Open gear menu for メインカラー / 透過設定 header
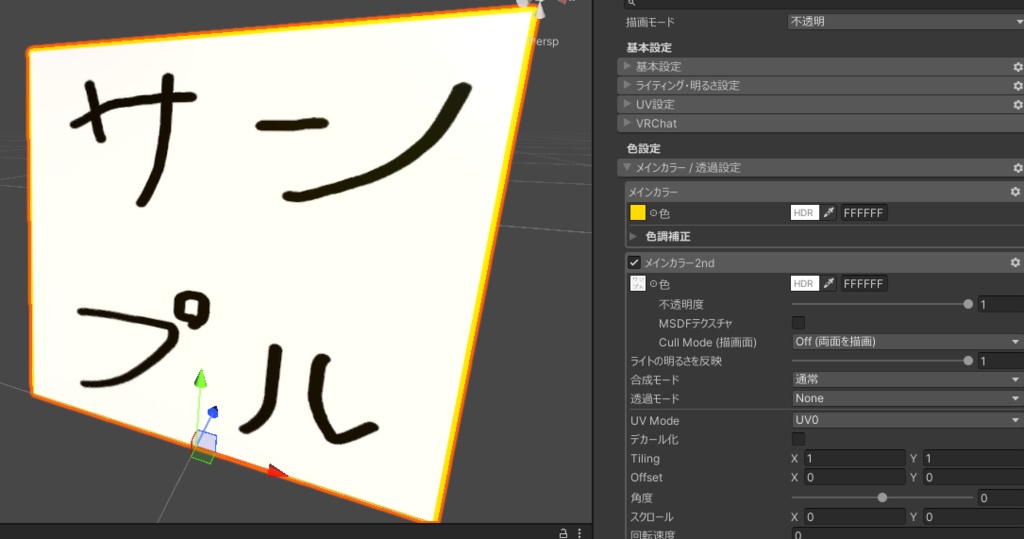 point(1017,168)
